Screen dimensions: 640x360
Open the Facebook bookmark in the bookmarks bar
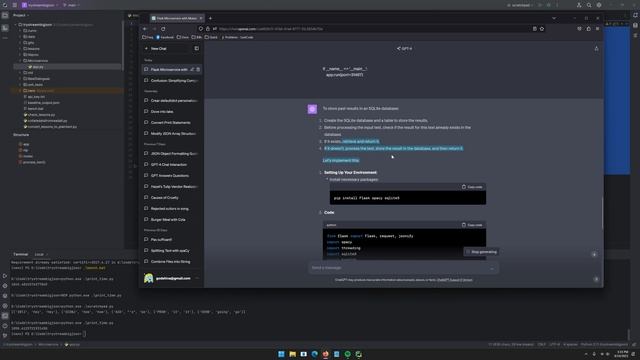(165, 37)
